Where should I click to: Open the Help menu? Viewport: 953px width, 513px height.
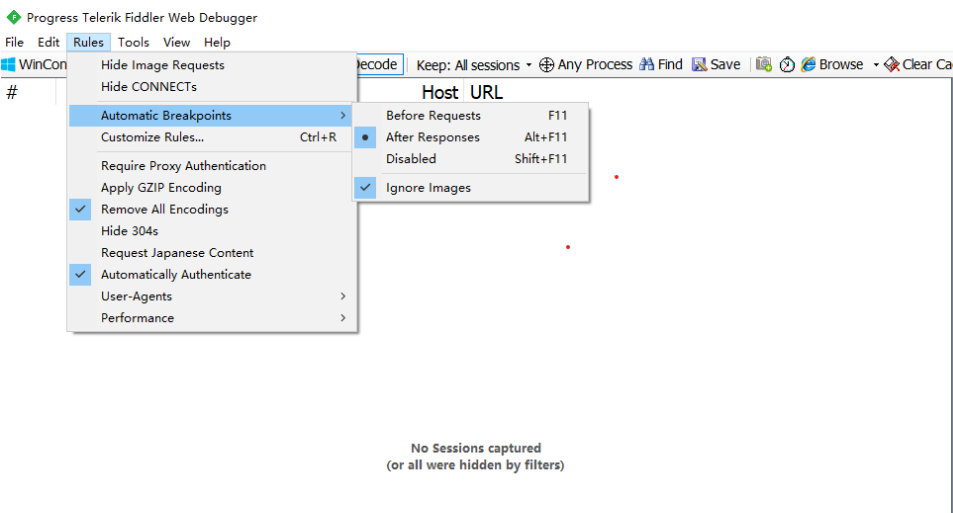[217, 42]
